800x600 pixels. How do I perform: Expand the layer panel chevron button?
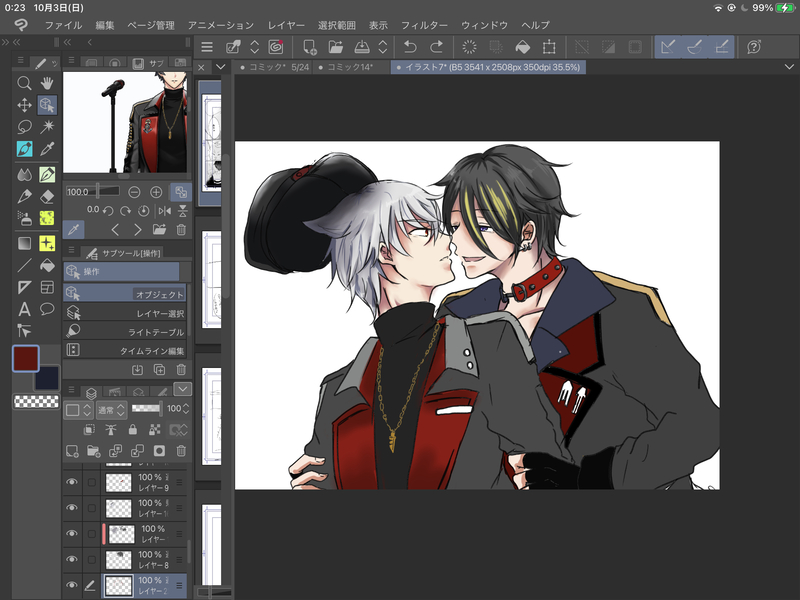[x=183, y=389]
